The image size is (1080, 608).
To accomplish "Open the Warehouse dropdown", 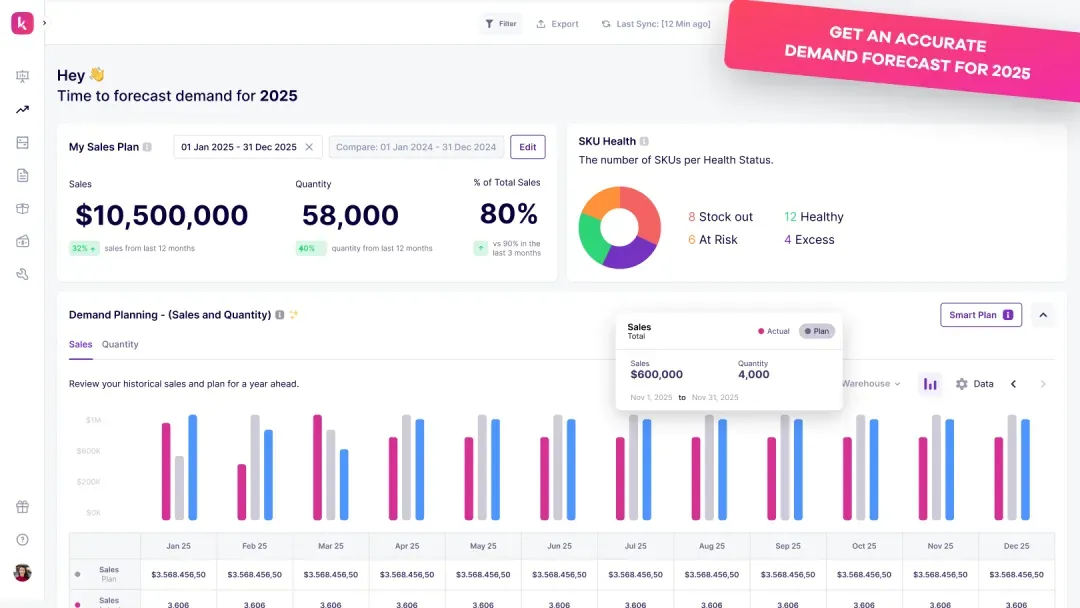I will pos(866,383).
